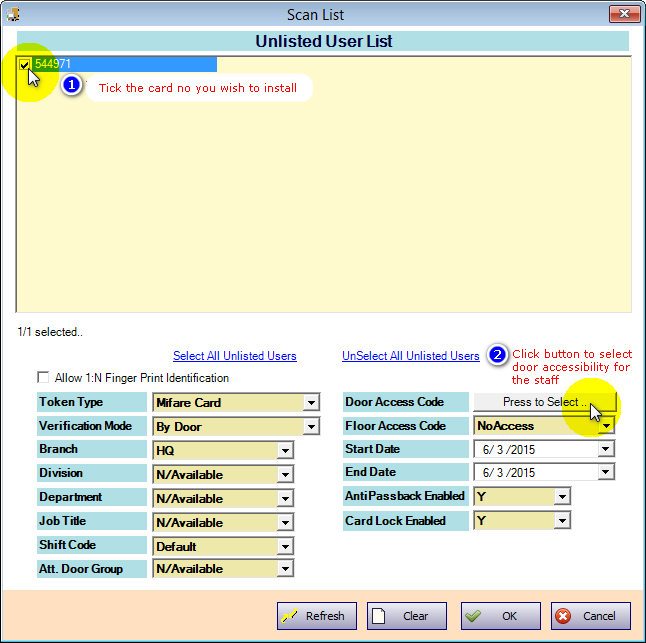Click Select All Unlisted Users link
Viewport: 646px width, 643px height.
point(234,356)
